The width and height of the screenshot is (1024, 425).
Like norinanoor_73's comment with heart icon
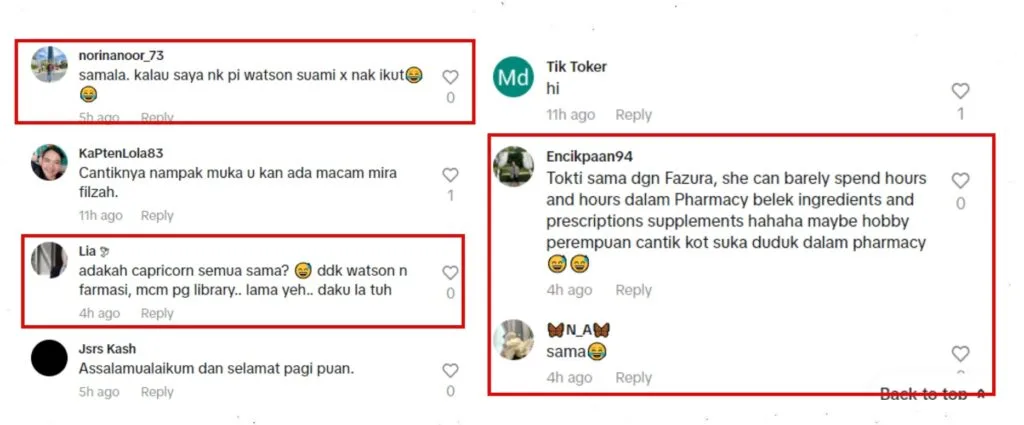tap(451, 77)
